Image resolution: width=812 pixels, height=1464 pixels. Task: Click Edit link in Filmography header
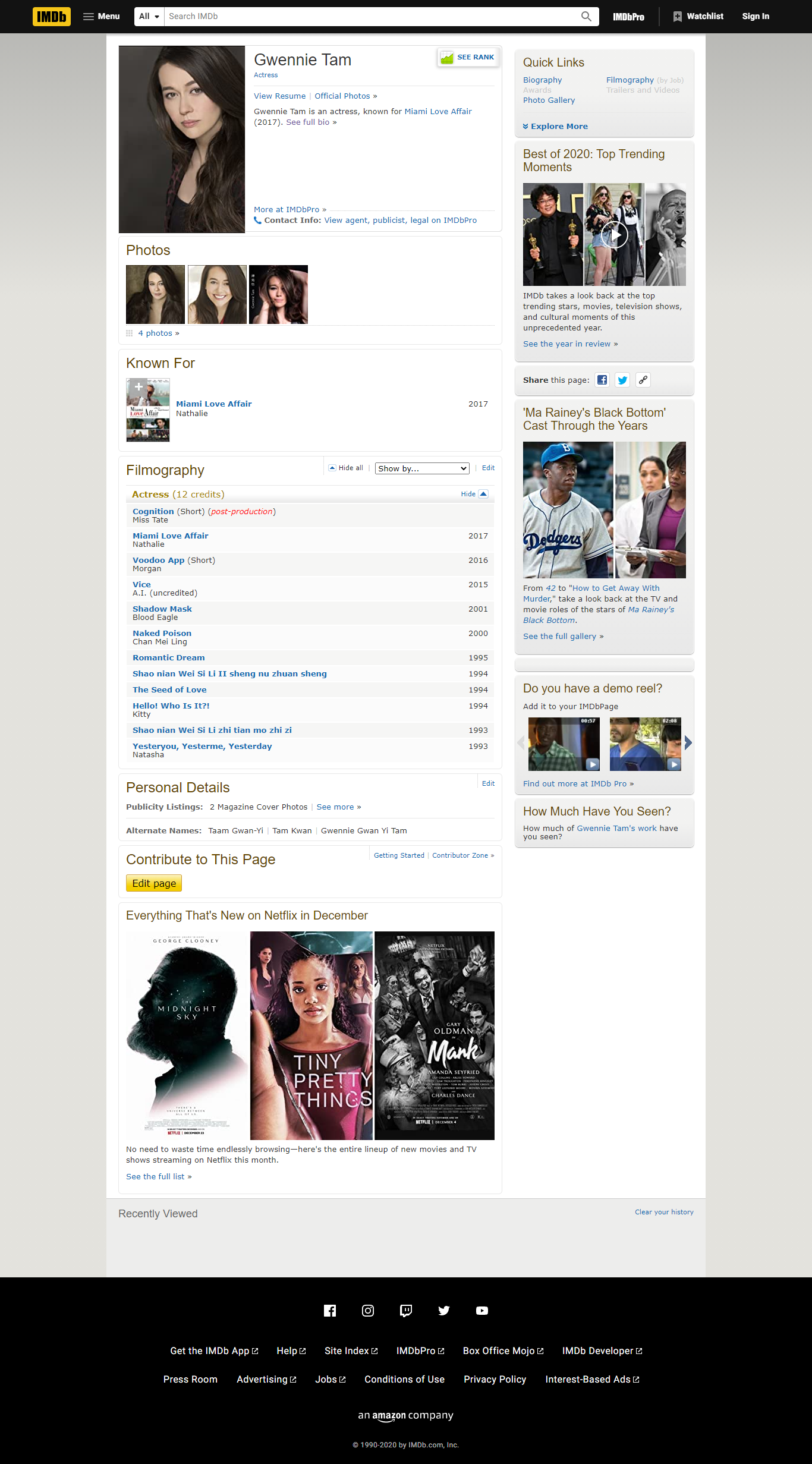pos(488,468)
